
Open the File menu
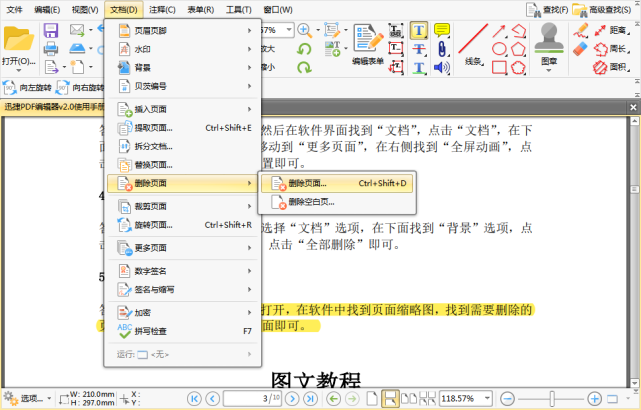[x=14, y=9]
